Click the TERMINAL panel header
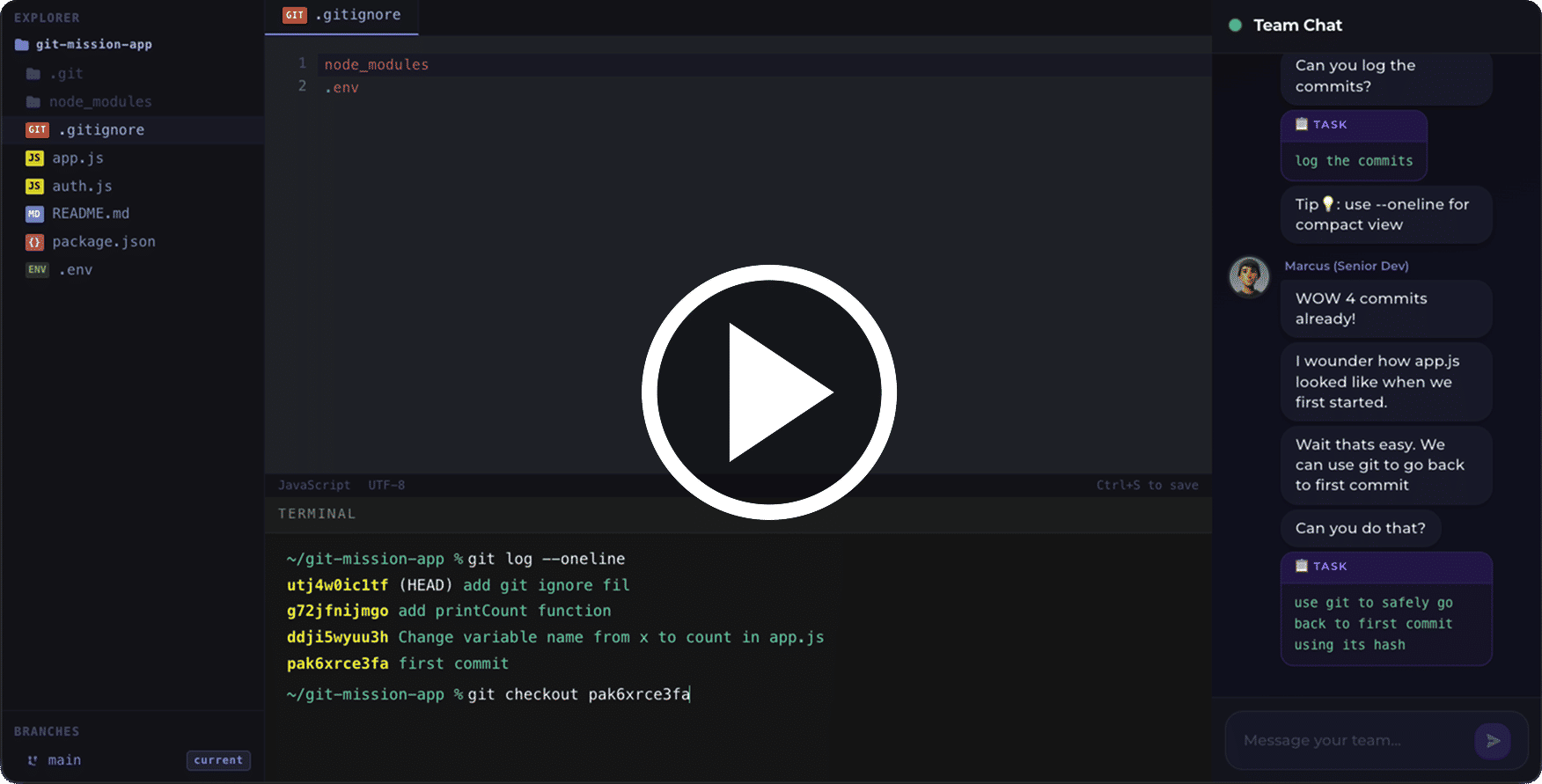The width and height of the screenshot is (1542, 784). 317,514
